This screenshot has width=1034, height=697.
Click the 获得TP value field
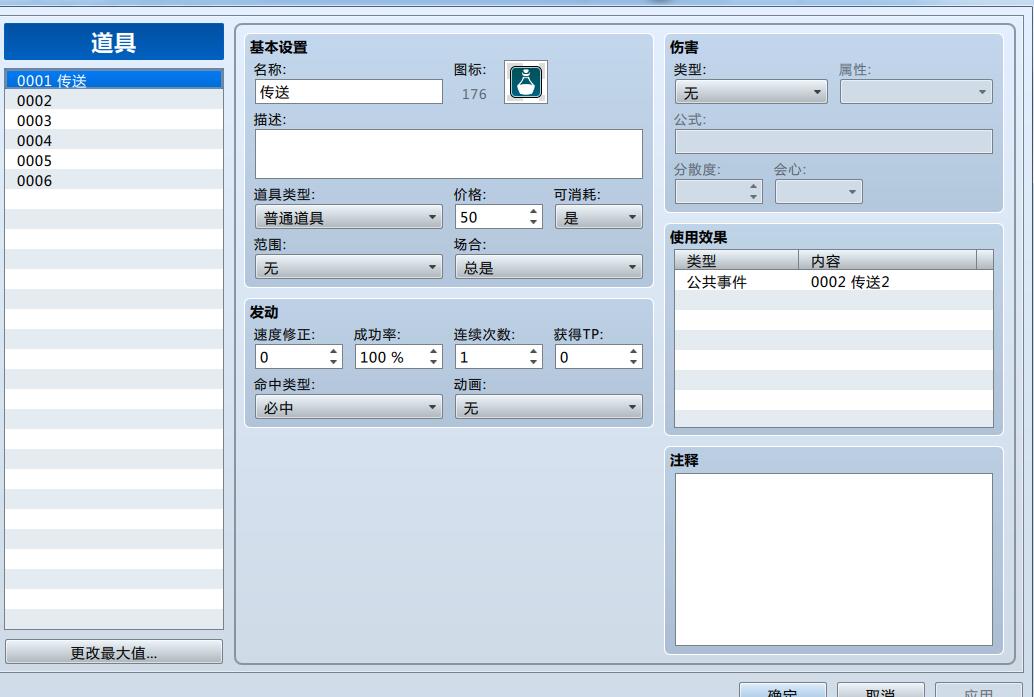pos(591,357)
